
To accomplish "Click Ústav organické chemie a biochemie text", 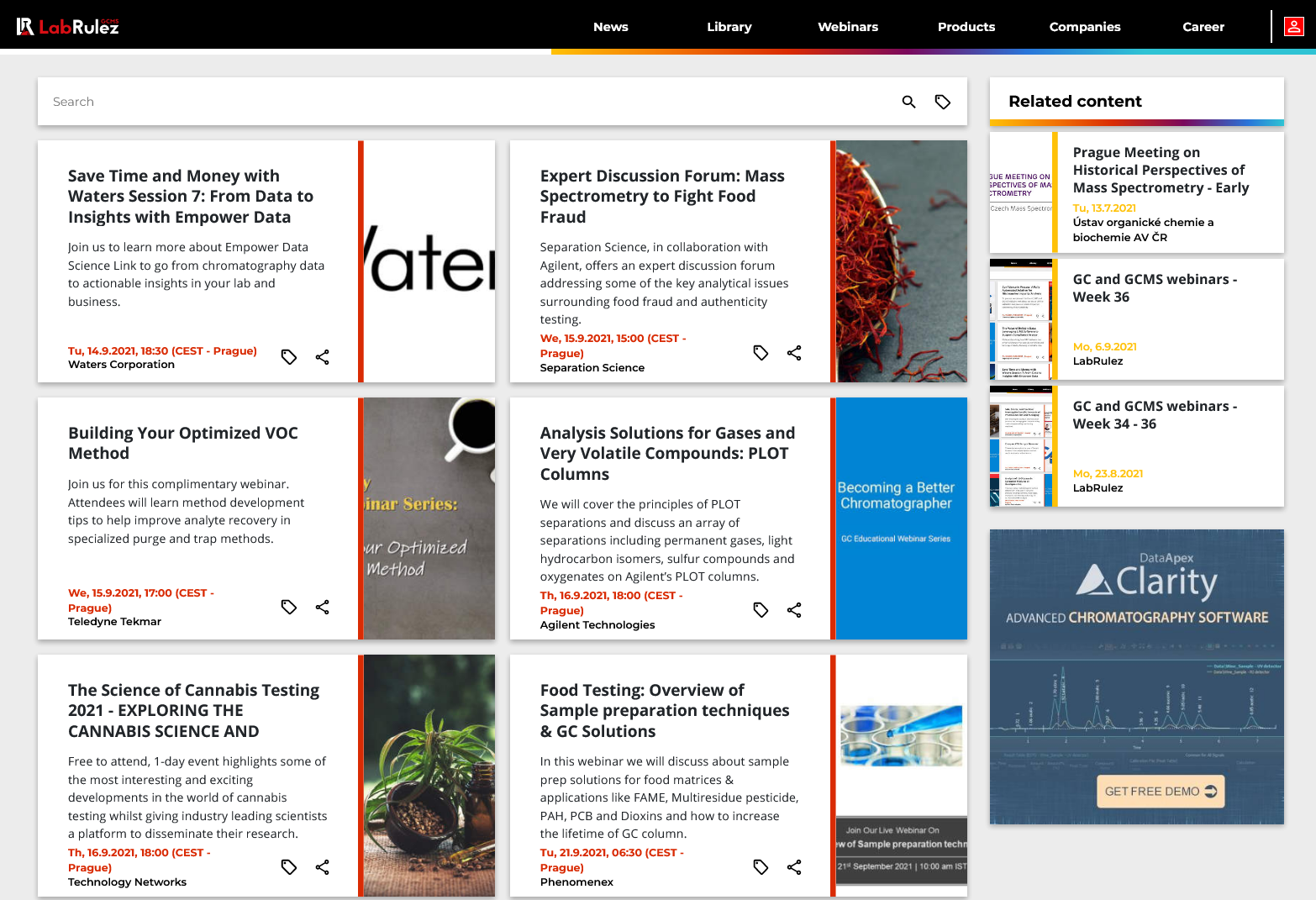I will point(1143,230).
